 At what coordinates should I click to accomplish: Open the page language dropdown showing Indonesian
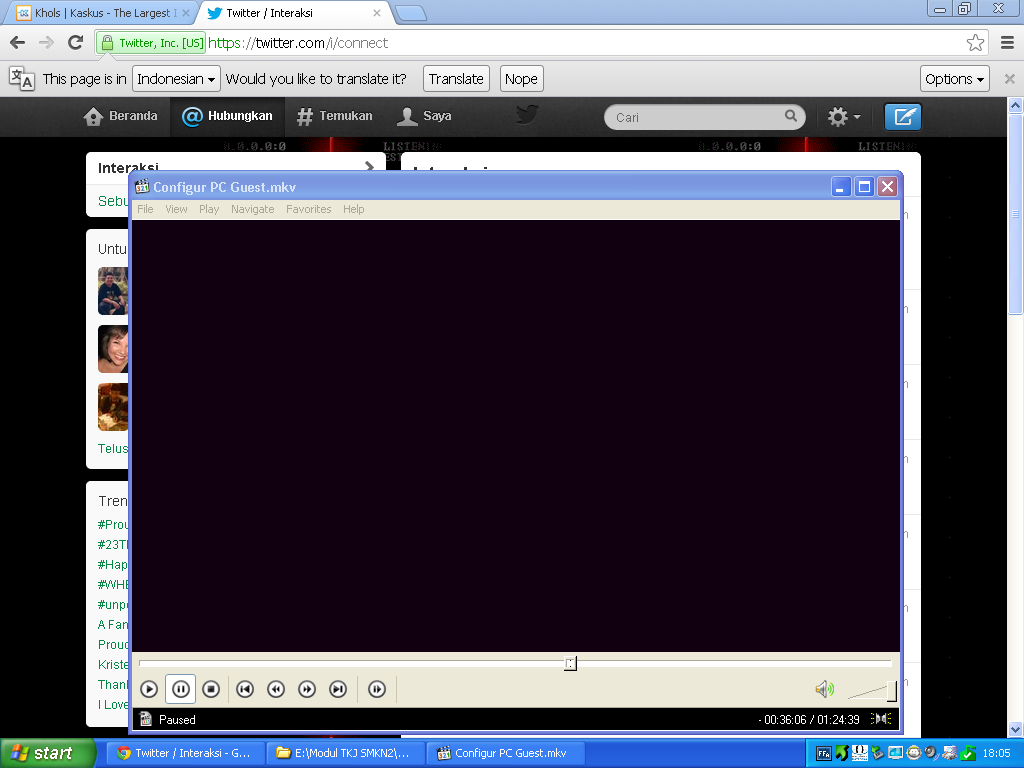pos(177,79)
